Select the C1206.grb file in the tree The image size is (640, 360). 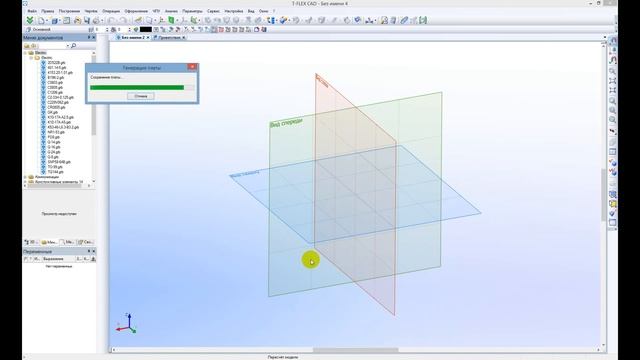[x=55, y=92]
